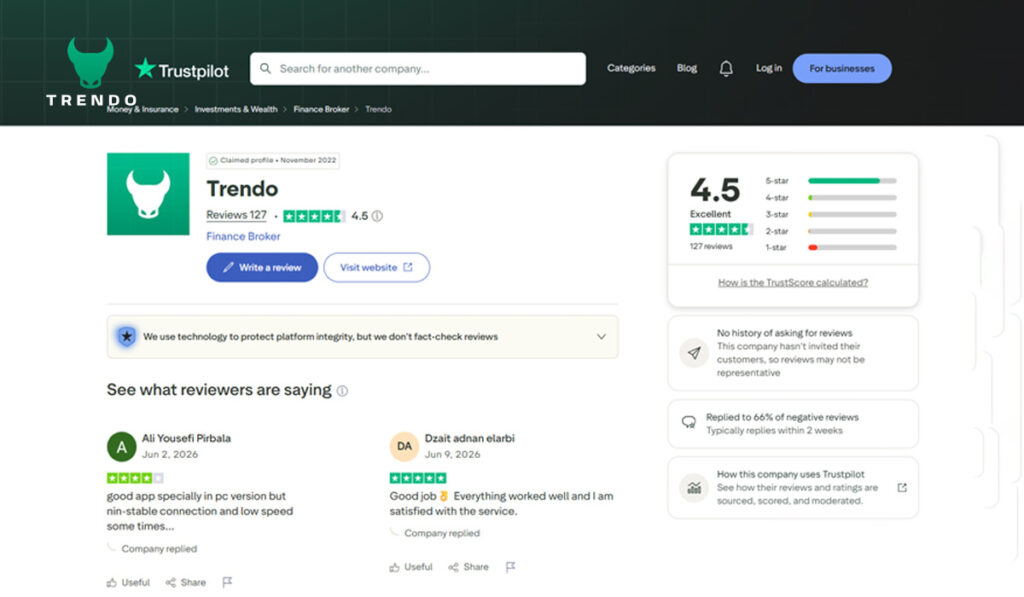Click star rating next to Reviews 127
Screen dimensions: 1024x597
pos(314,216)
